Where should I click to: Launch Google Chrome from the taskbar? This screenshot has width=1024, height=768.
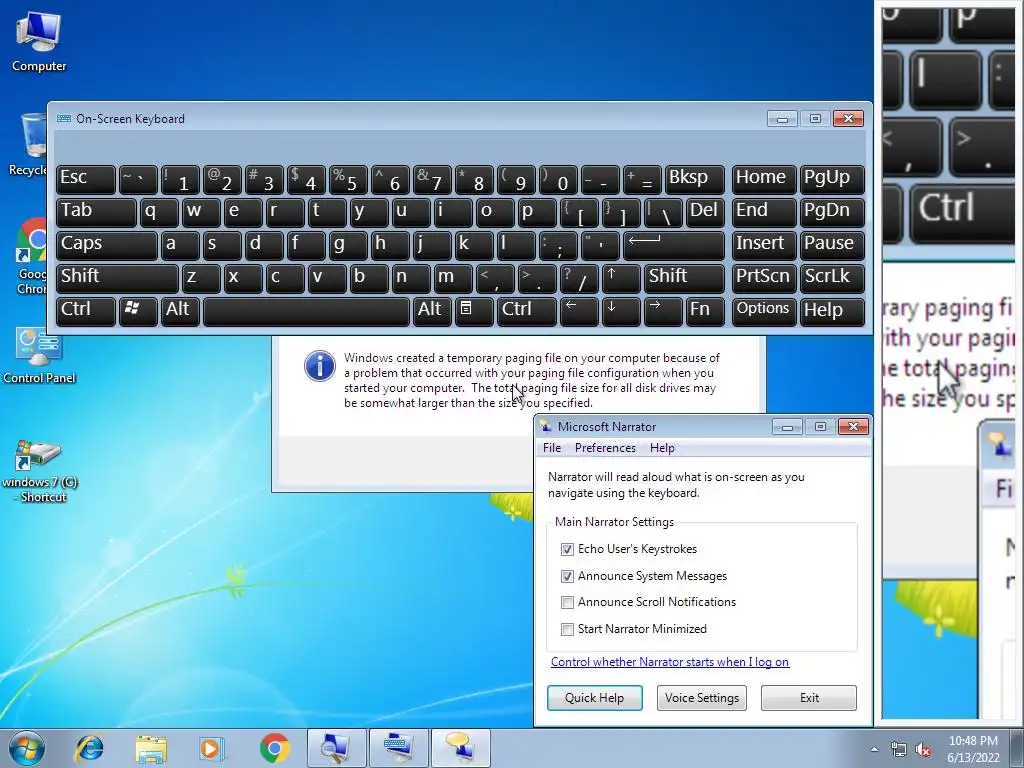pos(274,748)
